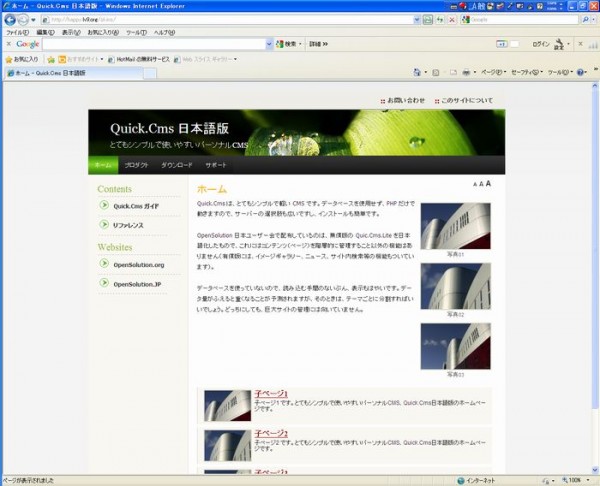Click the Print icon in command bar
The height and width of the screenshot is (486, 600).
467,73
